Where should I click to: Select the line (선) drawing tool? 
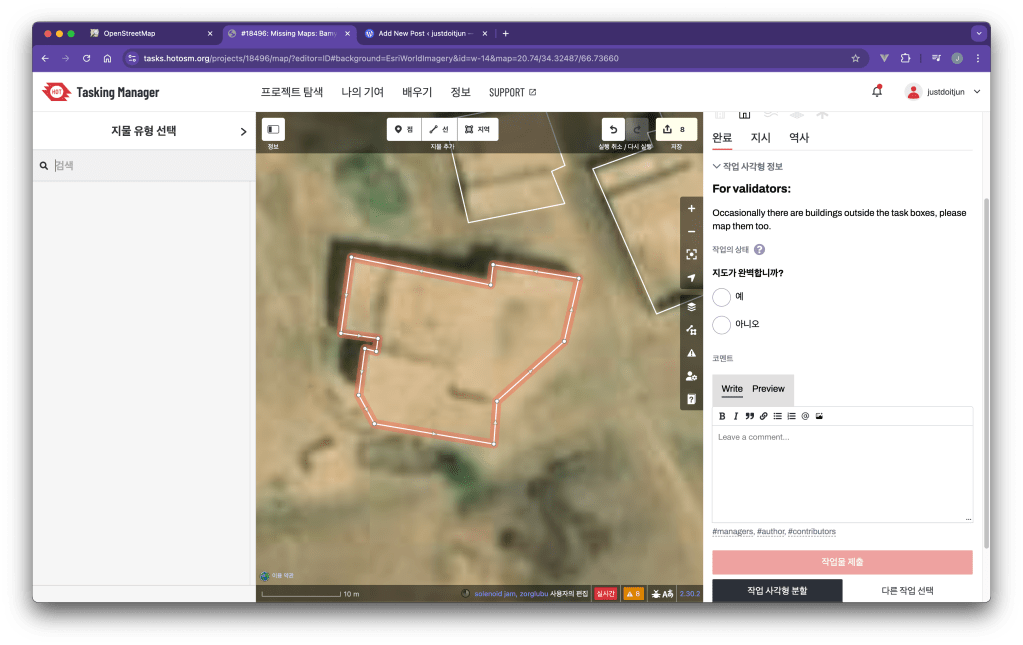coord(439,129)
